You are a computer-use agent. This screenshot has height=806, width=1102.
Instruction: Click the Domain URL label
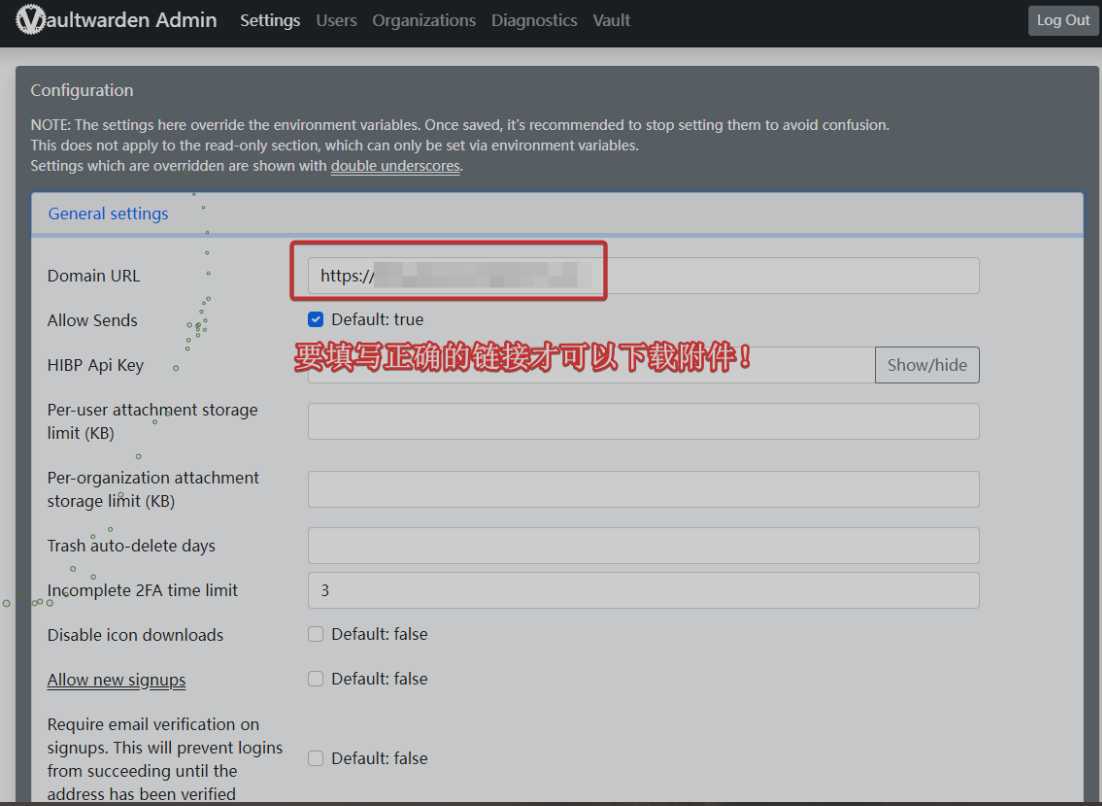(x=93, y=275)
